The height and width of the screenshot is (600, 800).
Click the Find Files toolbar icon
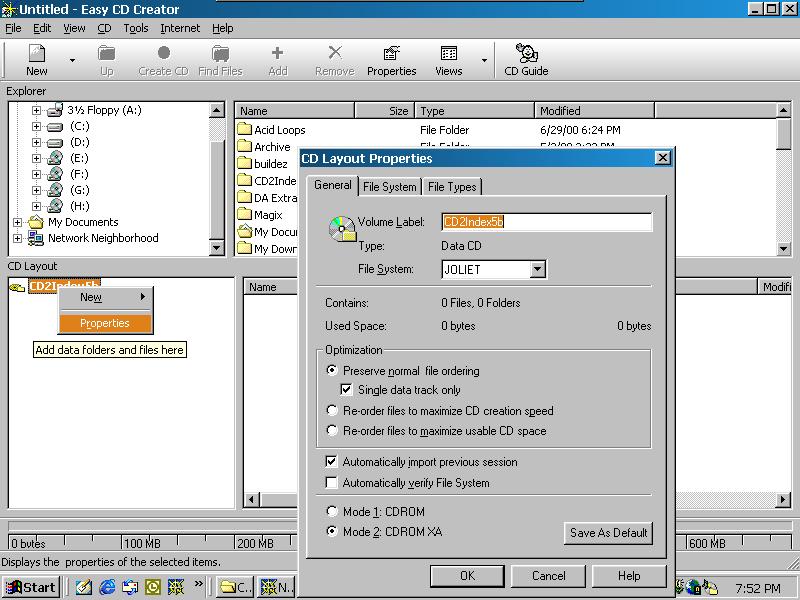(x=220, y=53)
